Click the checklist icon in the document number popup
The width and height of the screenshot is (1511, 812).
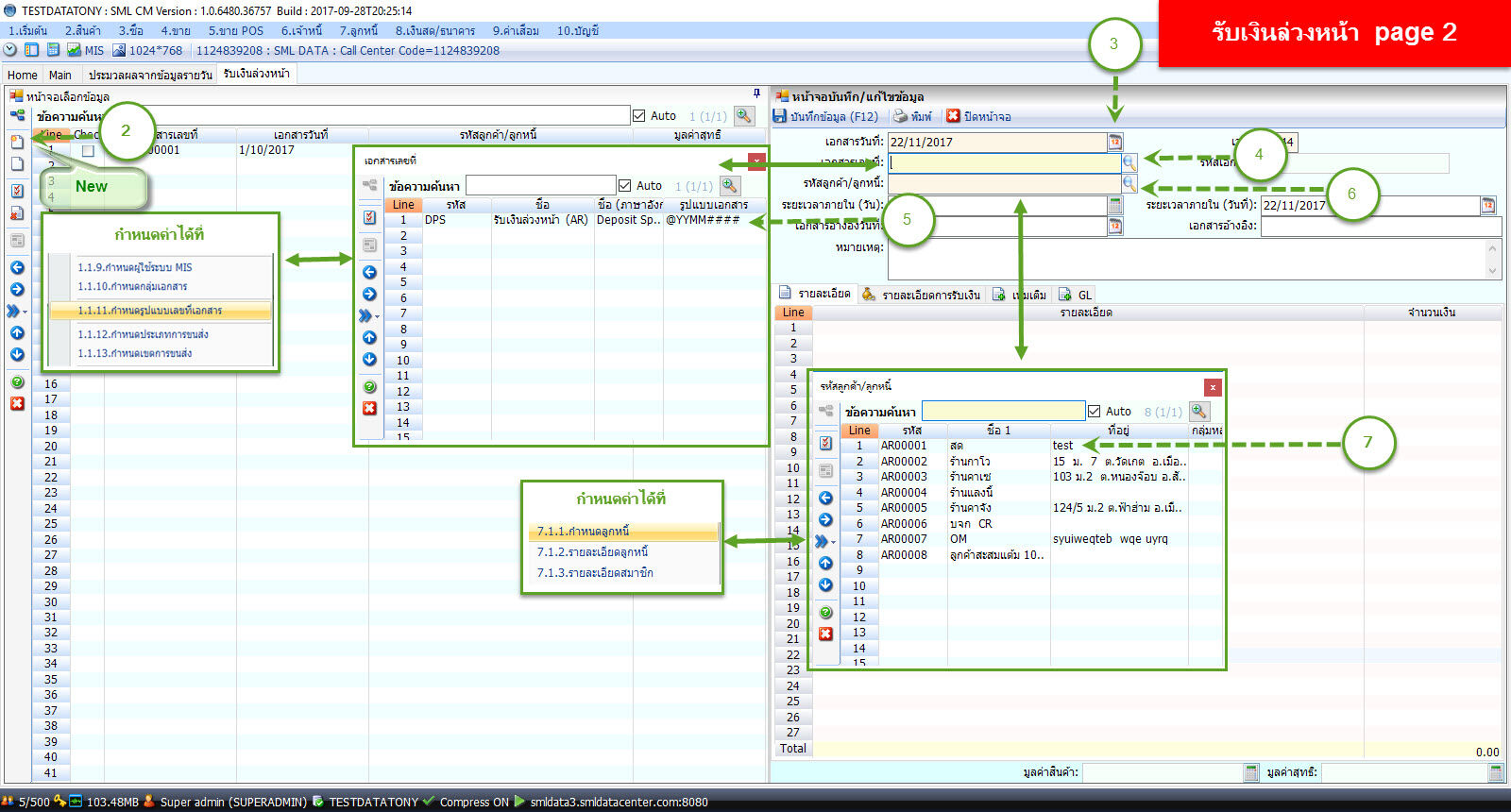click(x=369, y=217)
